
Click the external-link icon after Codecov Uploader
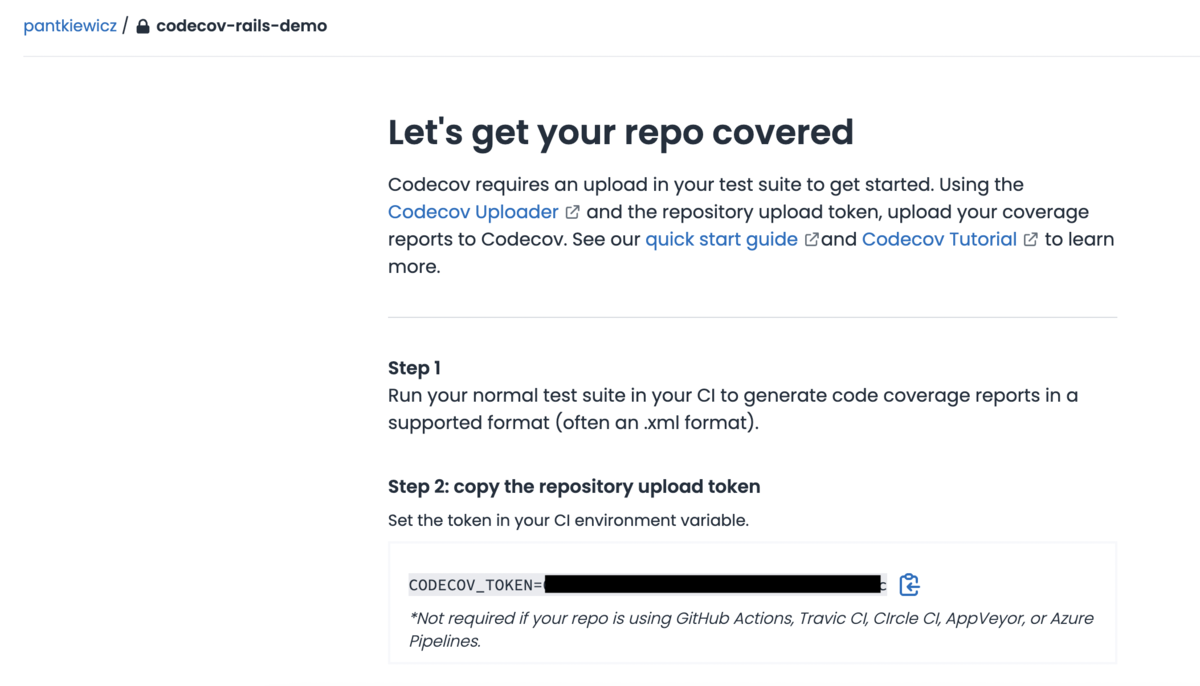coord(572,212)
